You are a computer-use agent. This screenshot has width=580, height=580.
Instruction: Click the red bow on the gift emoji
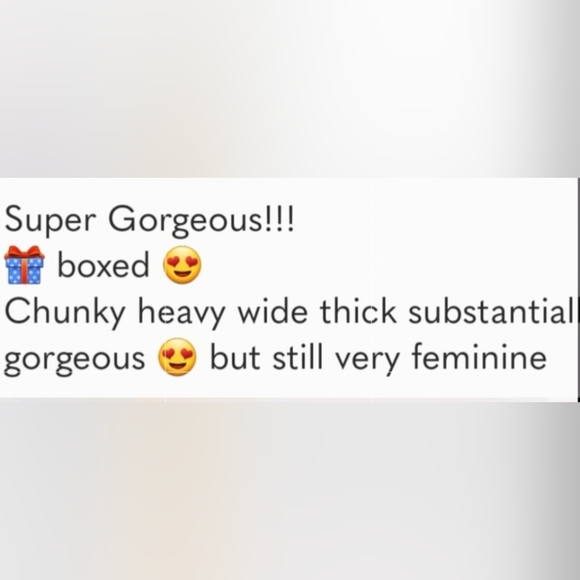click(x=24, y=252)
